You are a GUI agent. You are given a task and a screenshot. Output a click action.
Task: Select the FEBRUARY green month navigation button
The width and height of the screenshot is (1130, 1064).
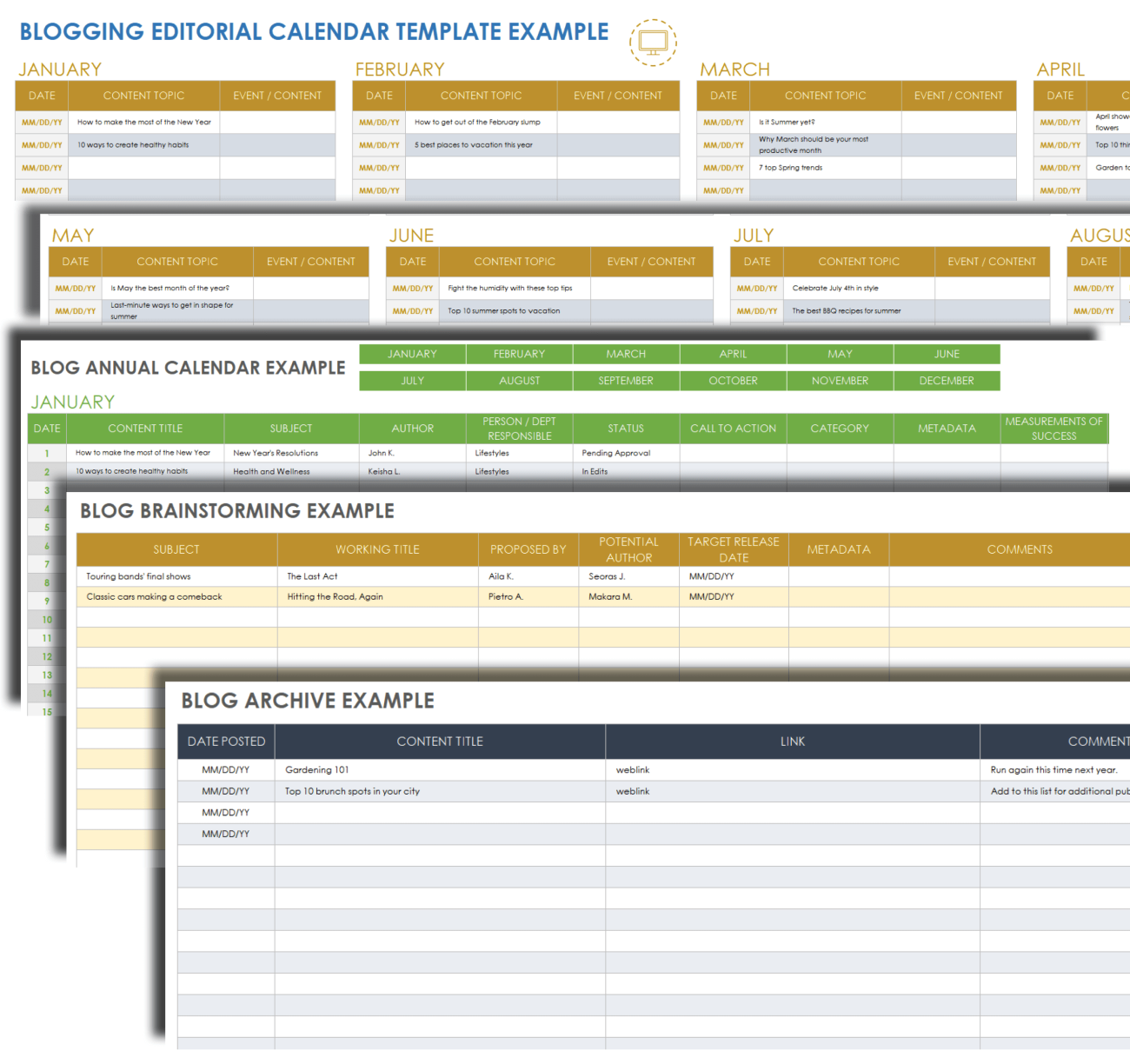[x=519, y=354]
